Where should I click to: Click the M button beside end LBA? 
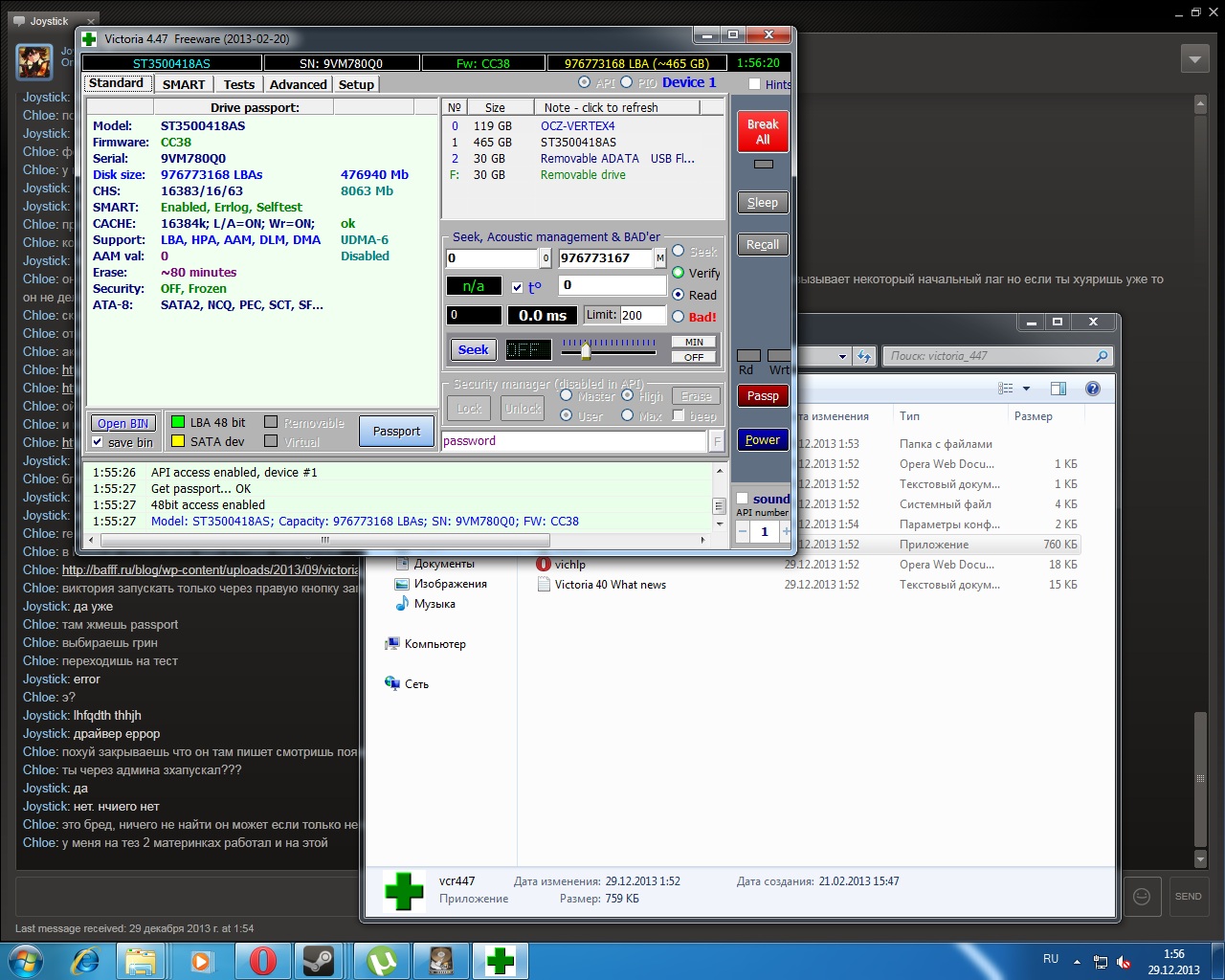coord(659,257)
